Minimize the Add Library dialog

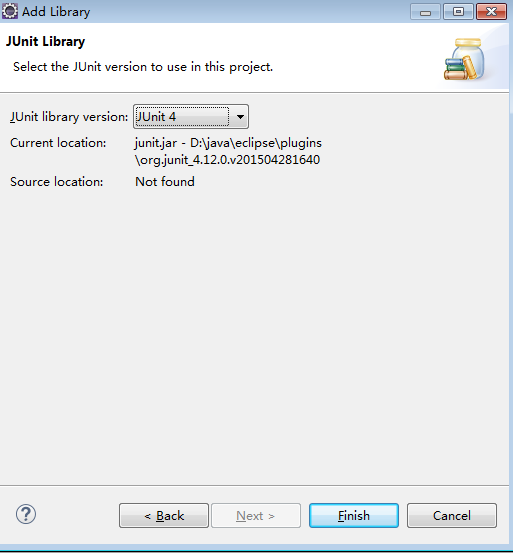coord(425,12)
